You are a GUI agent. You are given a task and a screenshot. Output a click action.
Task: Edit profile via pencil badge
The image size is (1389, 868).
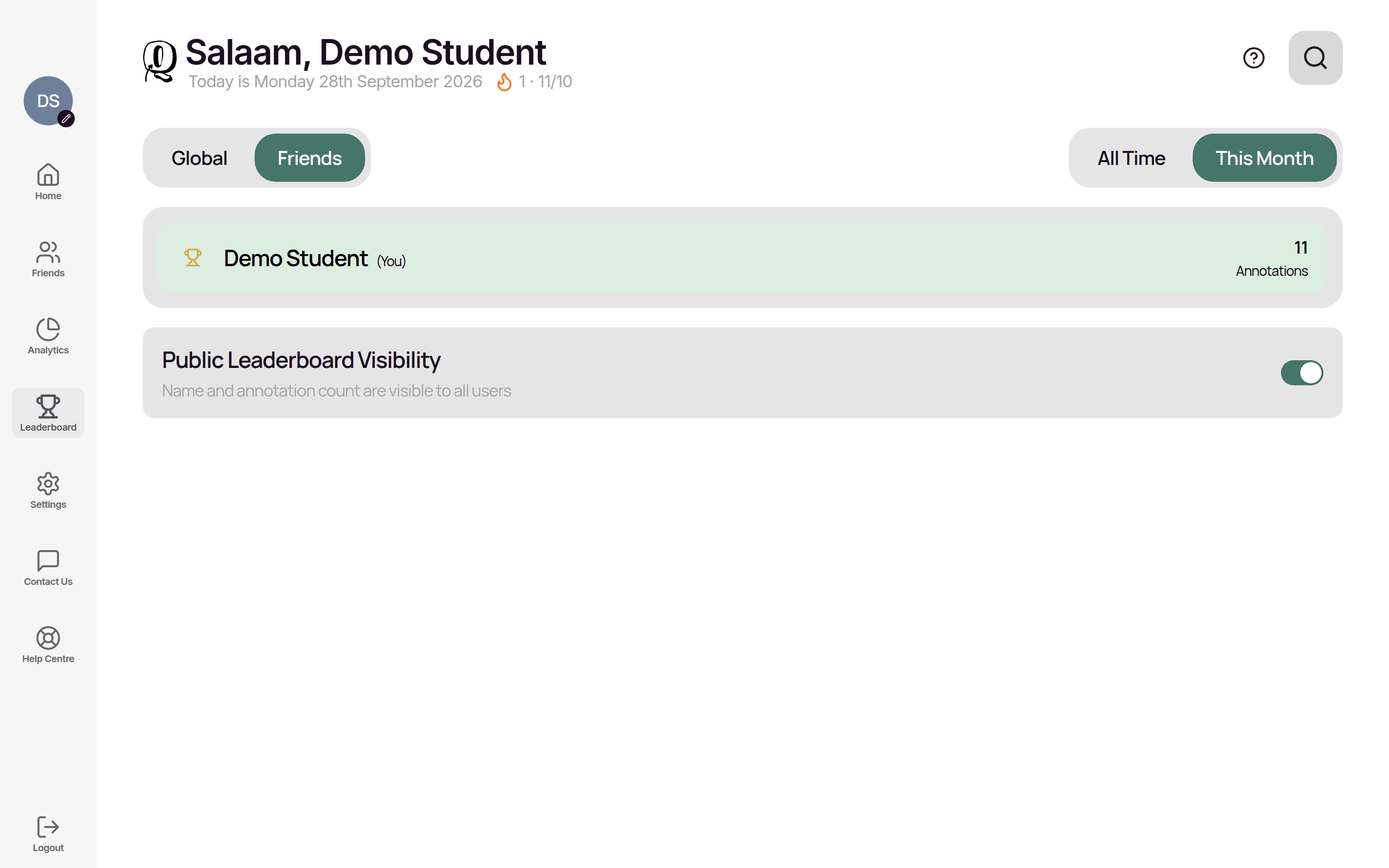coord(66,119)
